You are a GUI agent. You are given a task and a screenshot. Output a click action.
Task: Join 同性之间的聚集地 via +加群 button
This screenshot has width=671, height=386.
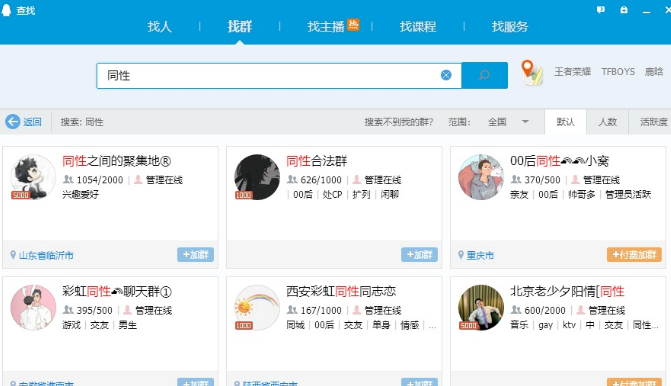click(196, 255)
